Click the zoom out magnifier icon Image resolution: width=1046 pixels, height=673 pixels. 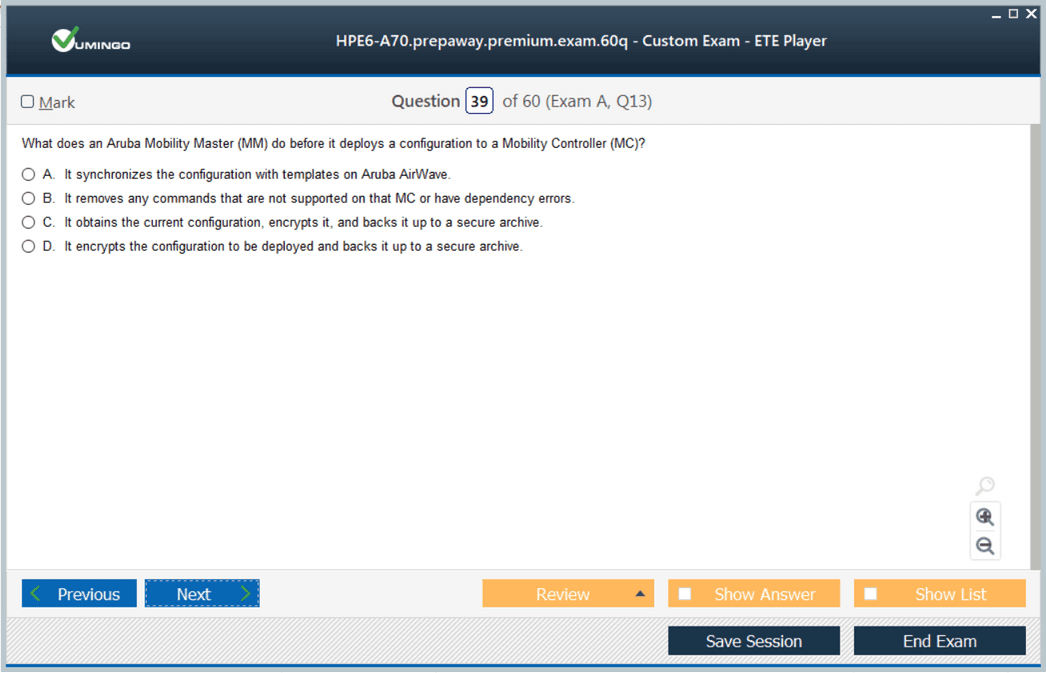pos(985,546)
